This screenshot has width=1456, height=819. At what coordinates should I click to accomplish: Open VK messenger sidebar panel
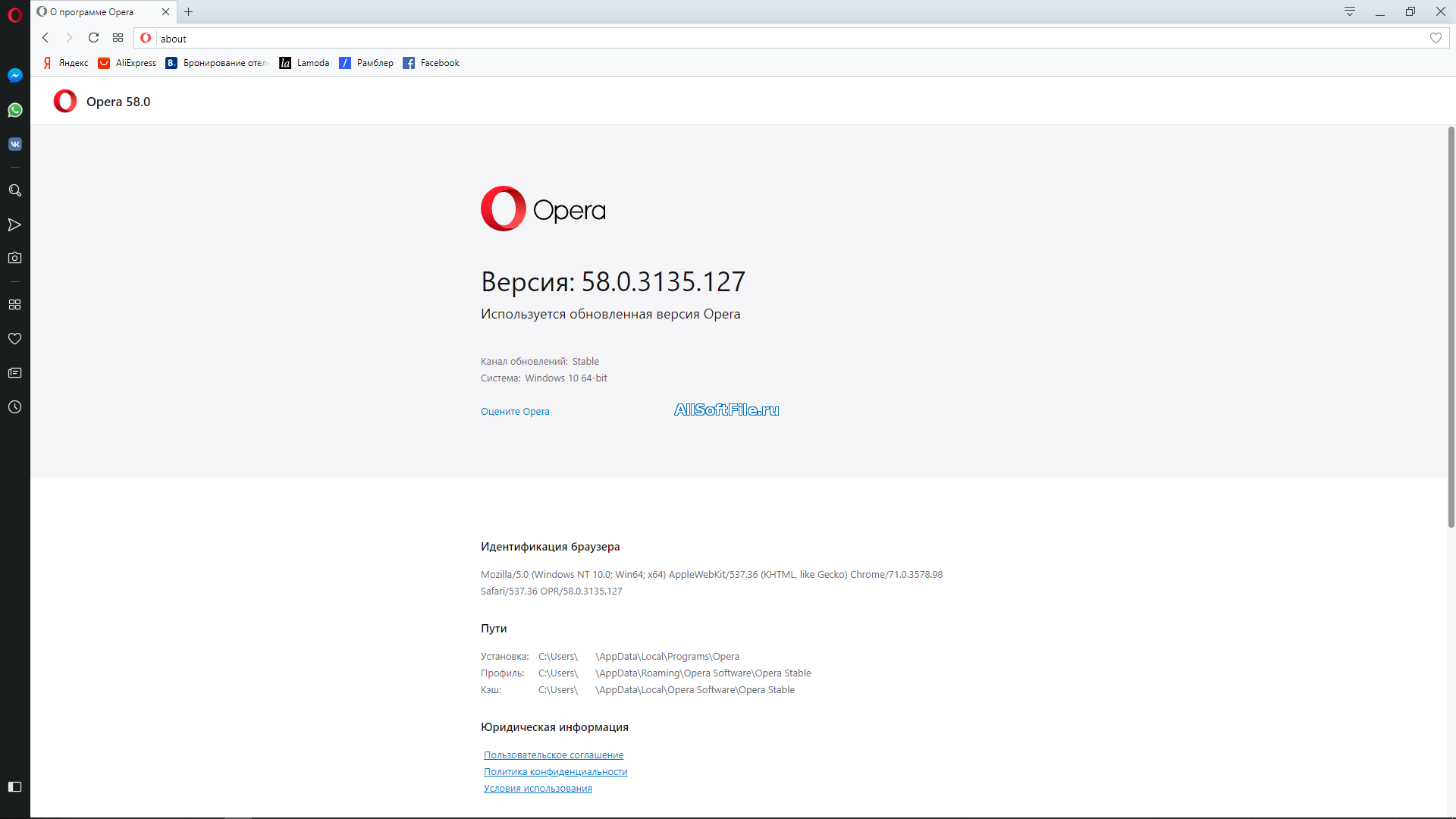14,144
